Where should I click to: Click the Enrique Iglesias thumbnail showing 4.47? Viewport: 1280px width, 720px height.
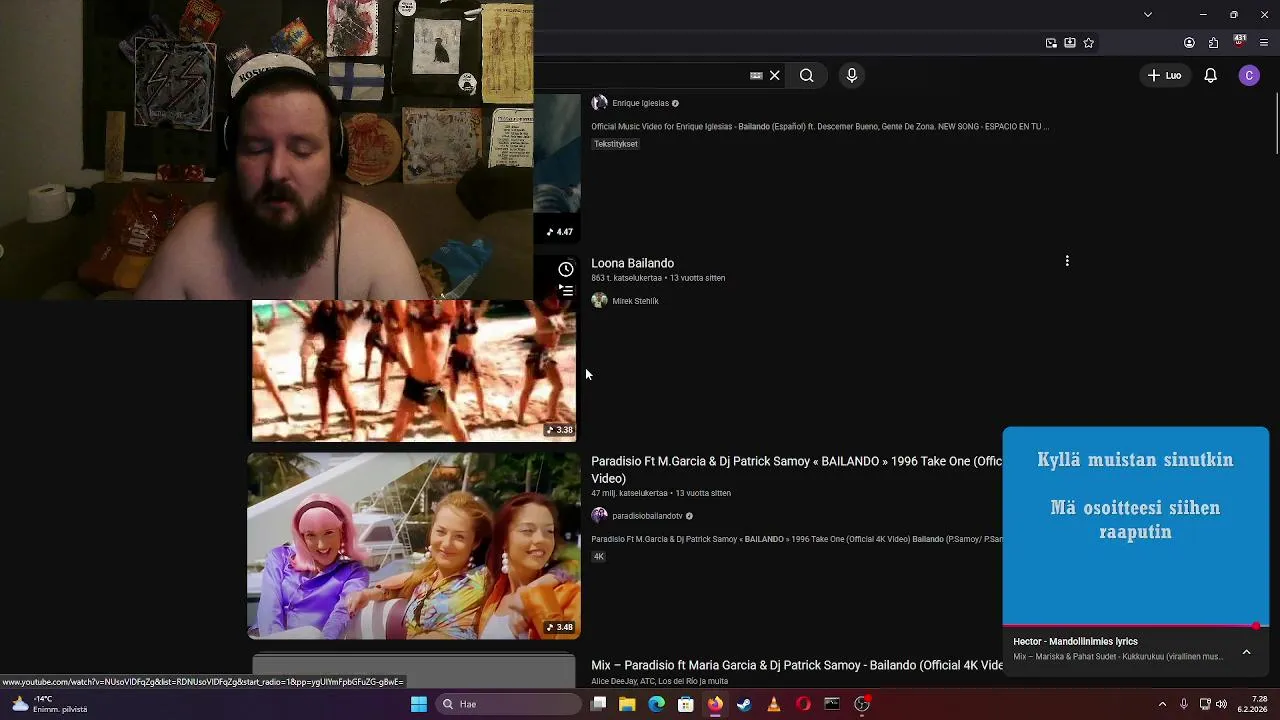tap(556, 170)
